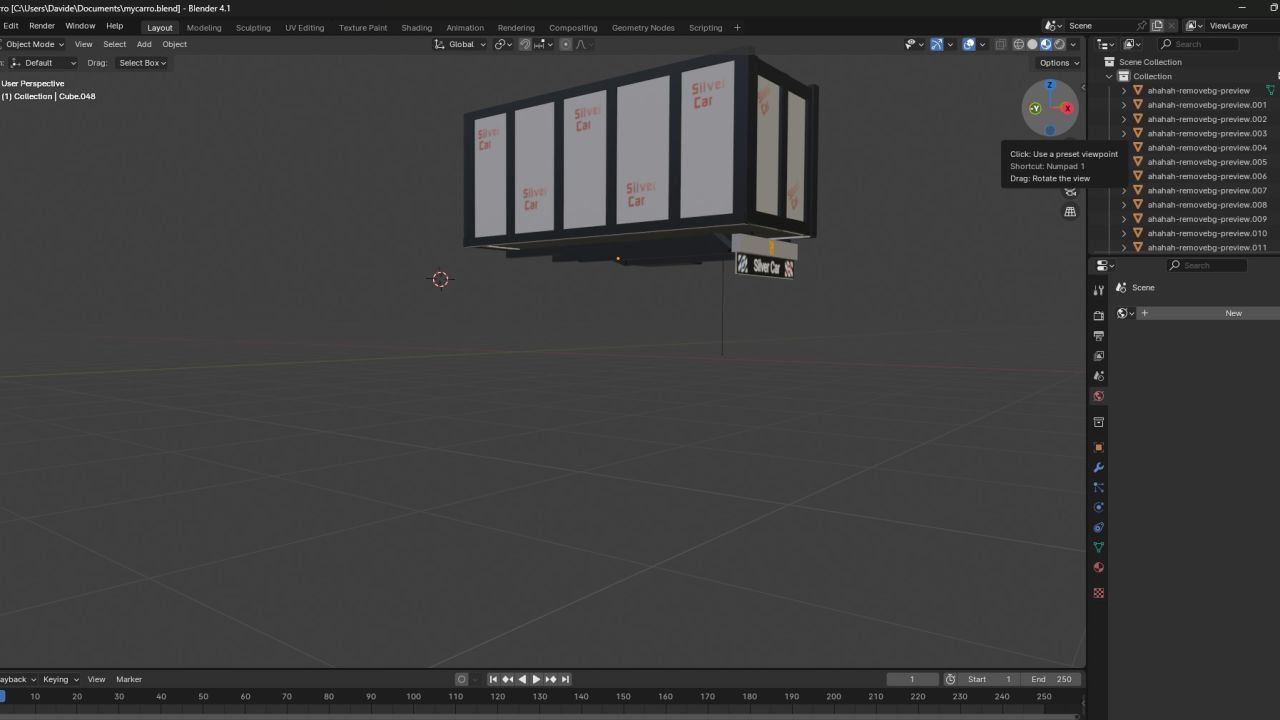Open the Collection properties tab
The height and width of the screenshot is (720, 1280).
tap(1098, 422)
